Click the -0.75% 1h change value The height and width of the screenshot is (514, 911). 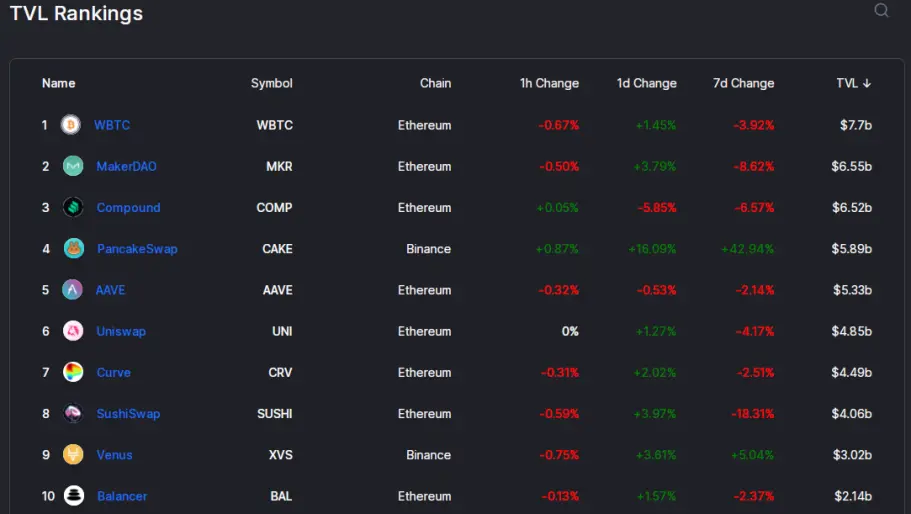(559, 455)
